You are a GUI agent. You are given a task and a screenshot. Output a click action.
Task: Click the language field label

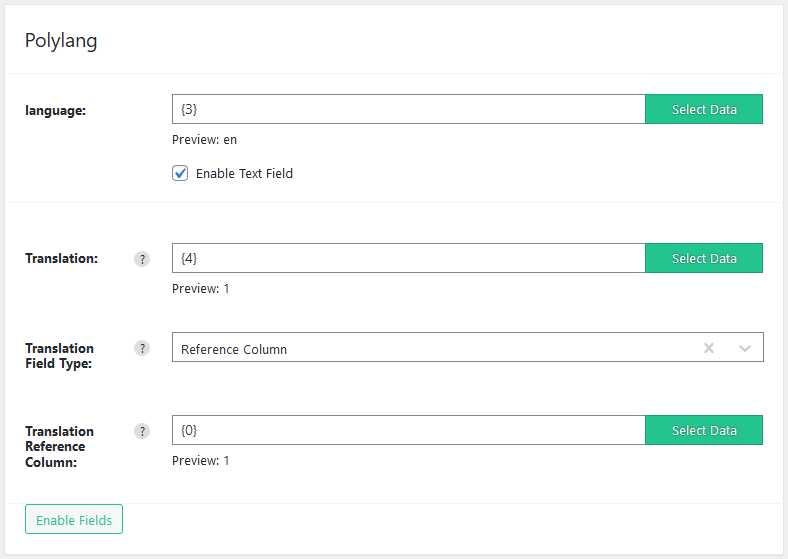tap(55, 111)
